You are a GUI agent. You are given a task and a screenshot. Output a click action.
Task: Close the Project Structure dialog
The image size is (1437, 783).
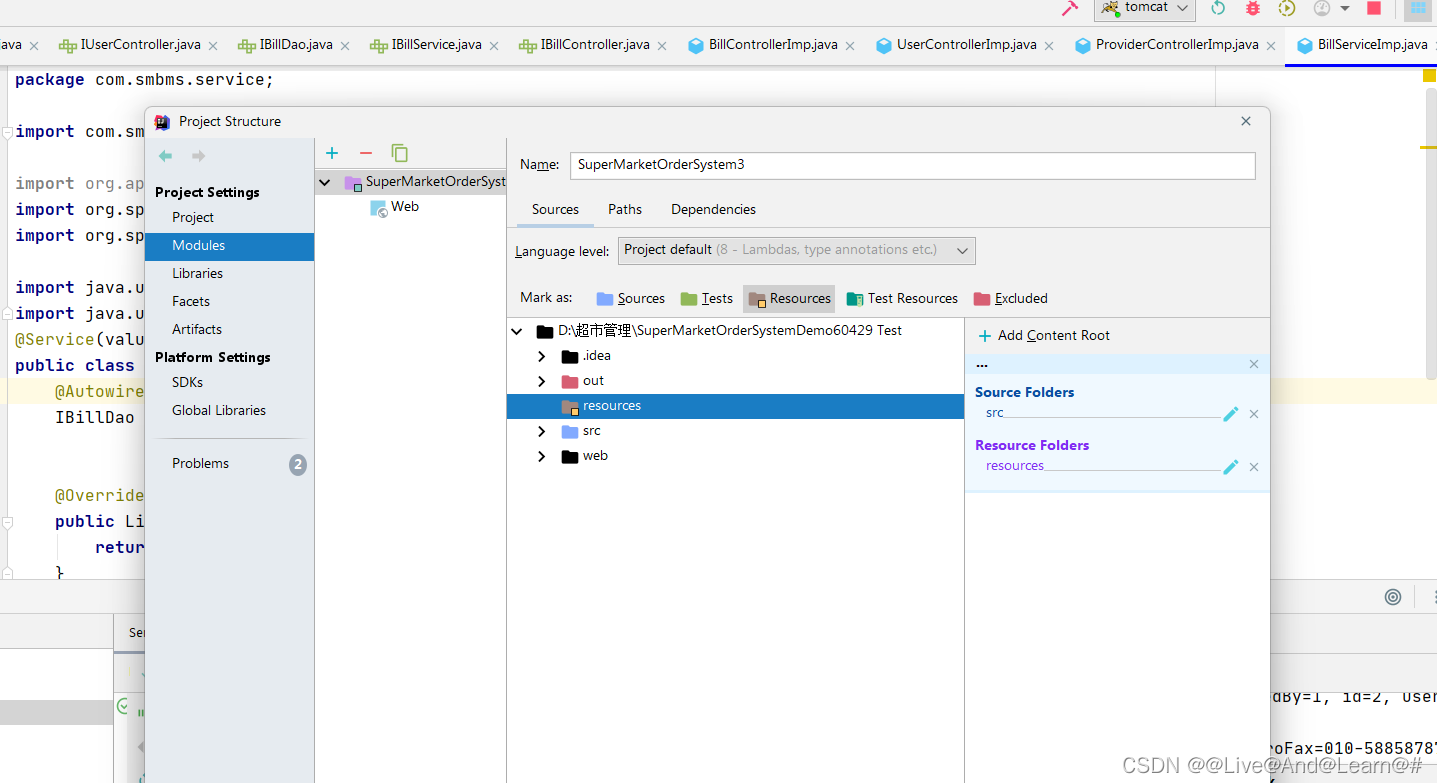(1246, 121)
